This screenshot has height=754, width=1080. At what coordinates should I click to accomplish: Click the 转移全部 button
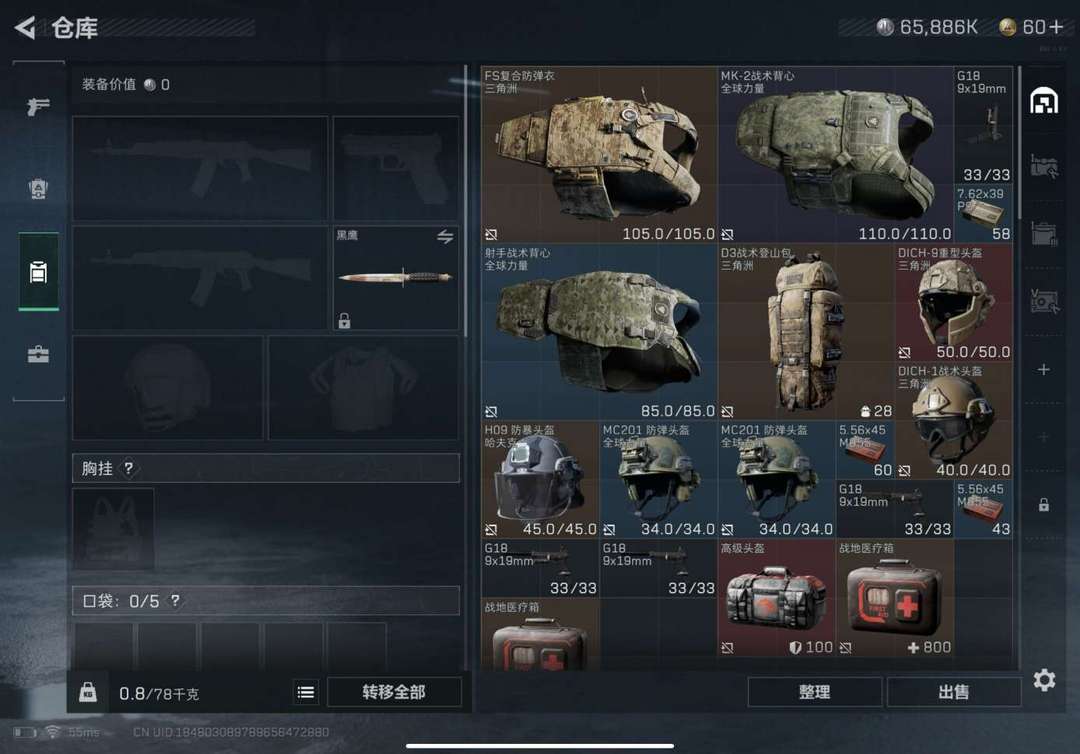tap(394, 692)
